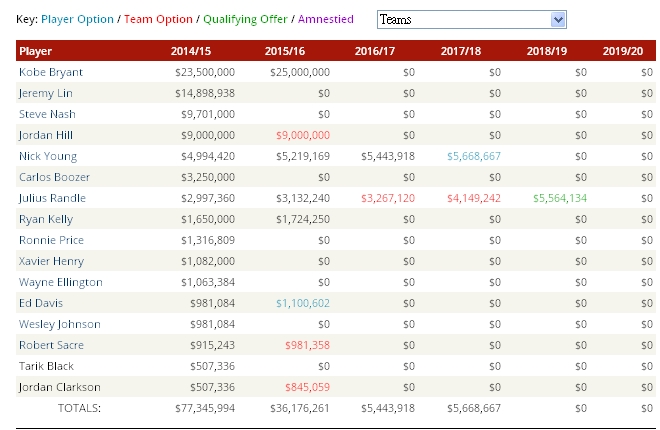Click Ryan Kelly's $1,724,250 salary

click(x=303, y=219)
